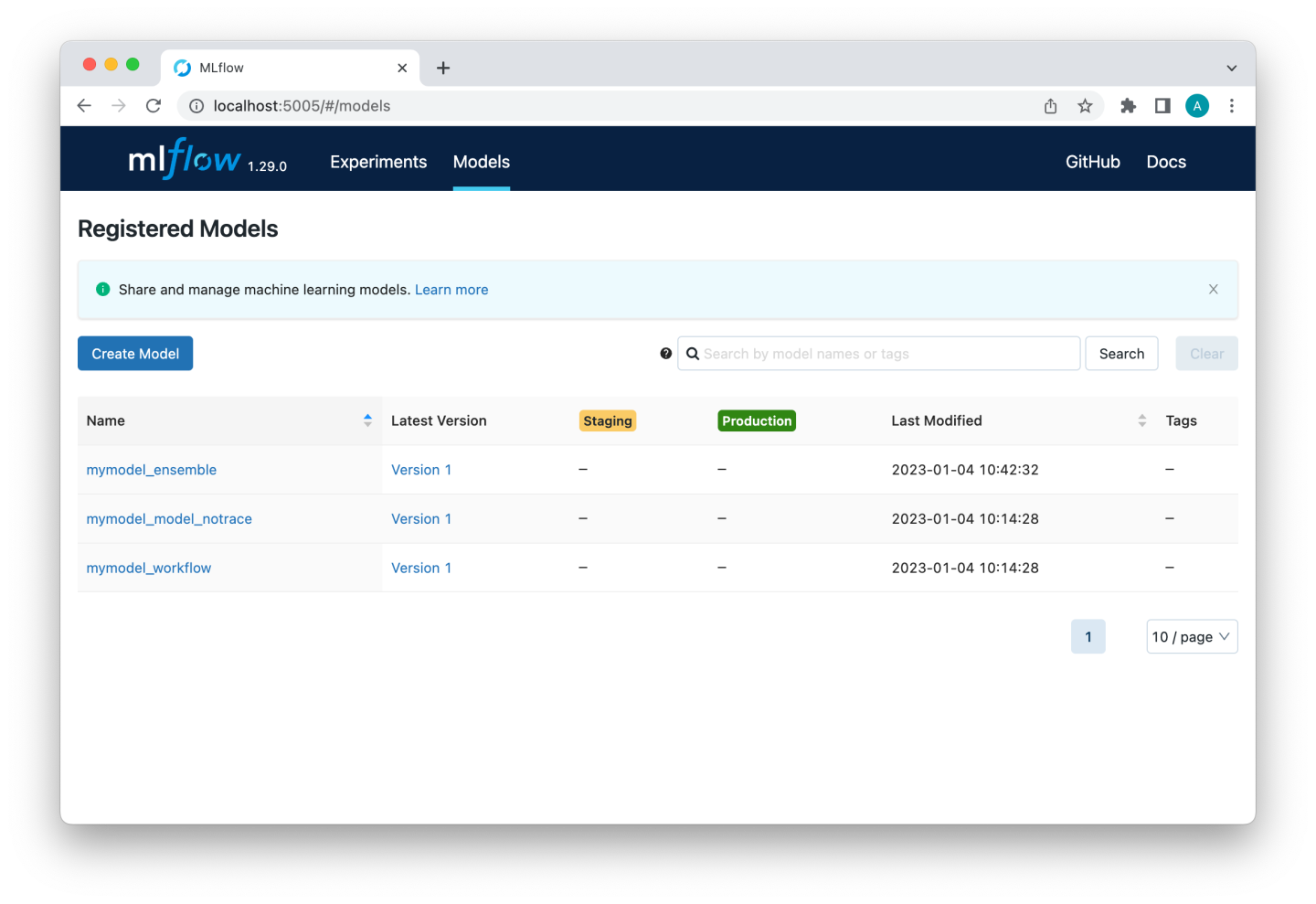Sort the table by the Name column sorter

pyautogui.click(x=367, y=420)
